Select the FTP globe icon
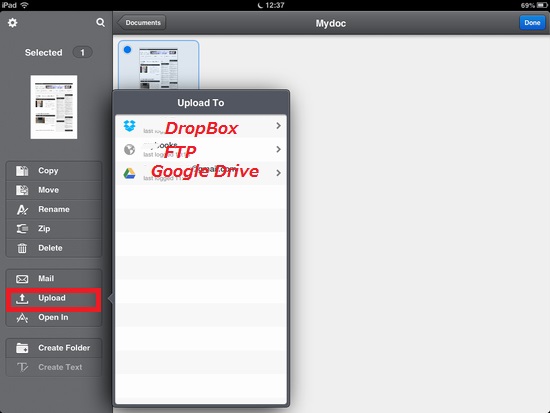Viewport: 550px width, 413px height. [x=129, y=149]
